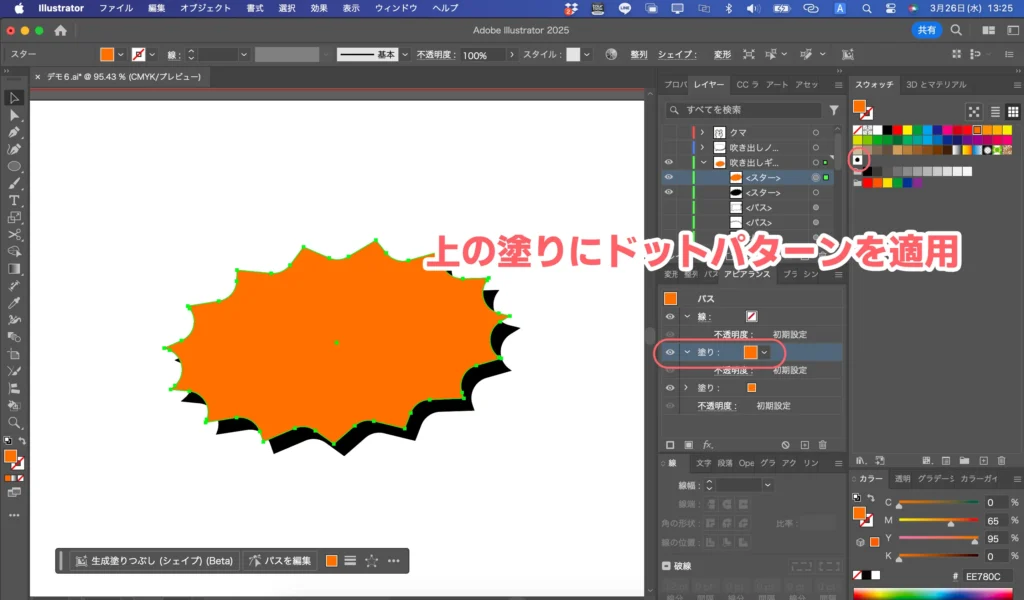Click the trash icon in the Appearance panel

click(x=821, y=444)
